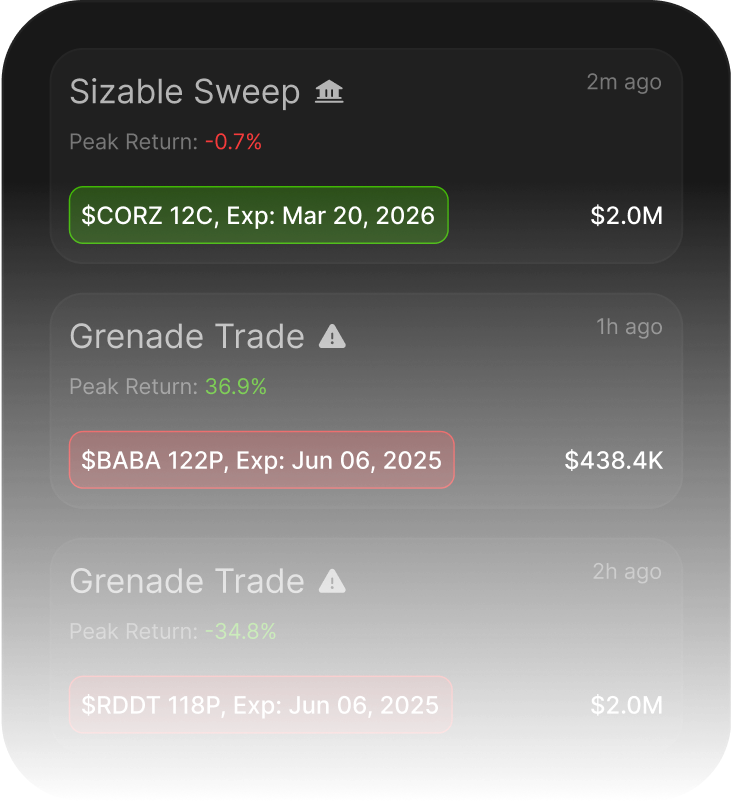Click the Peak Return label under Sizable Sweep

133,142
